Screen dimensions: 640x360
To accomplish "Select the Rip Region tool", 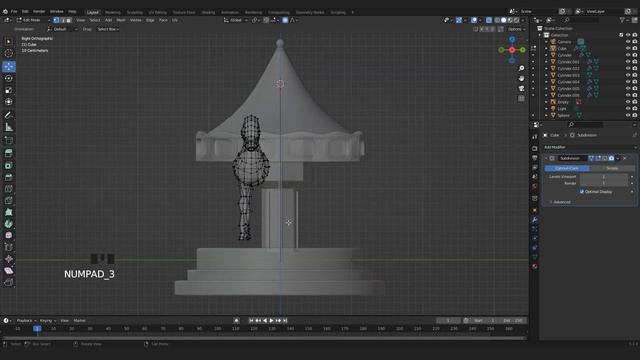I will click(9, 282).
